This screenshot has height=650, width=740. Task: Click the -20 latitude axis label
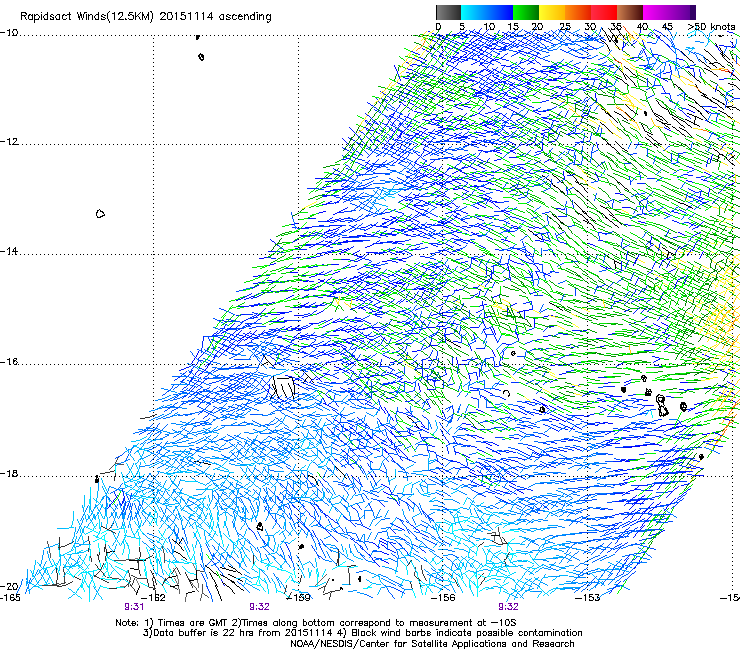pos(9,586)
